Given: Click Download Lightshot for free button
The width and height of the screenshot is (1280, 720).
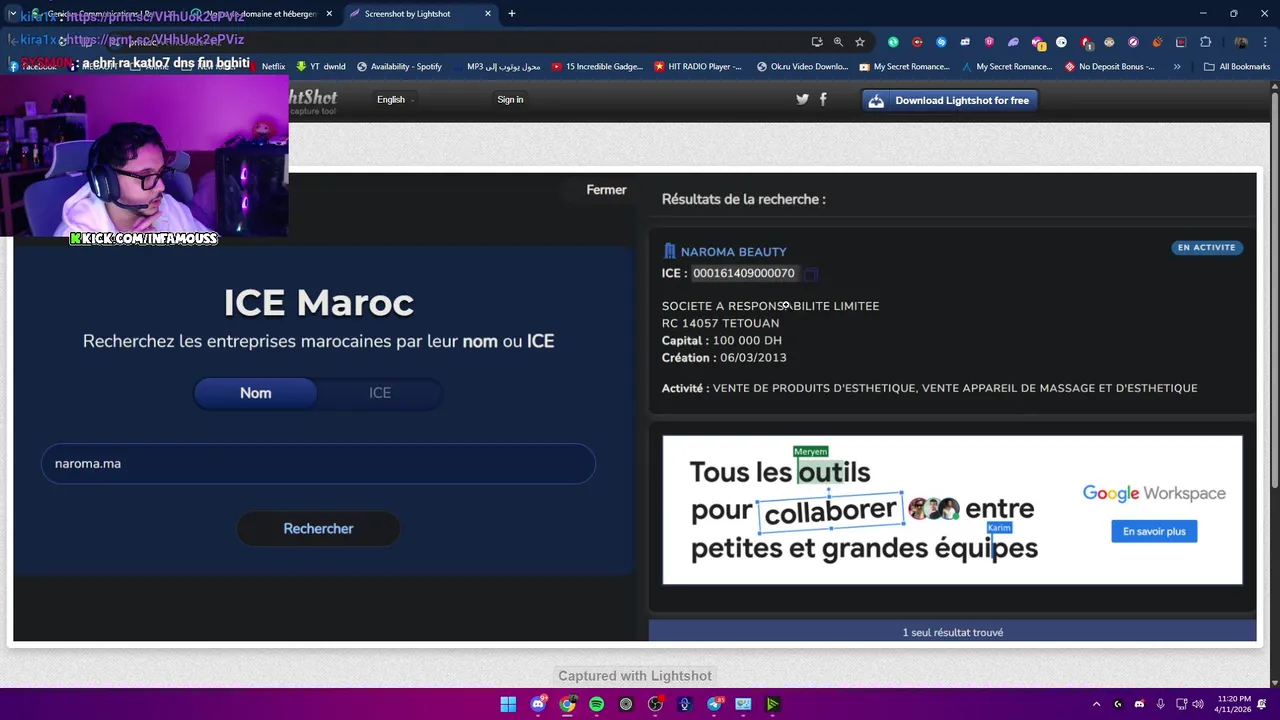Looking at the screenshot, I should pyautogui.click(x=950, y=100).
